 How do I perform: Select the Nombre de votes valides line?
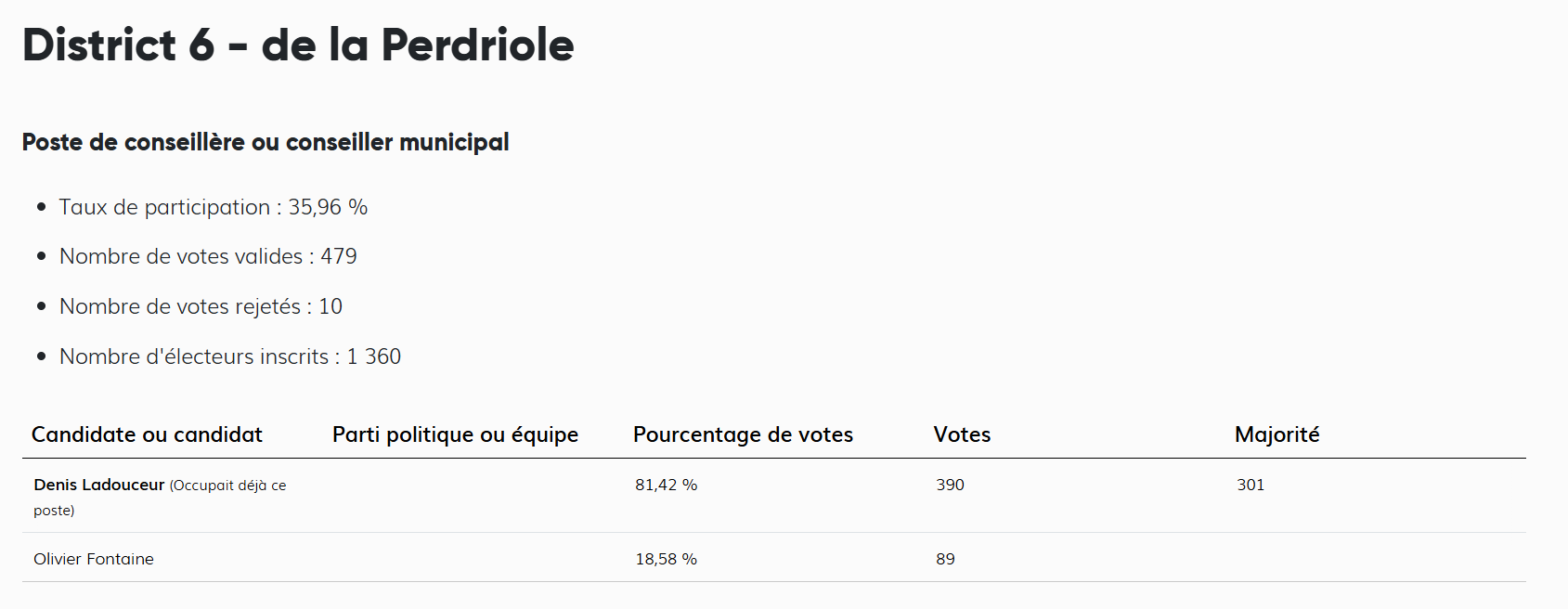point(208,256)
